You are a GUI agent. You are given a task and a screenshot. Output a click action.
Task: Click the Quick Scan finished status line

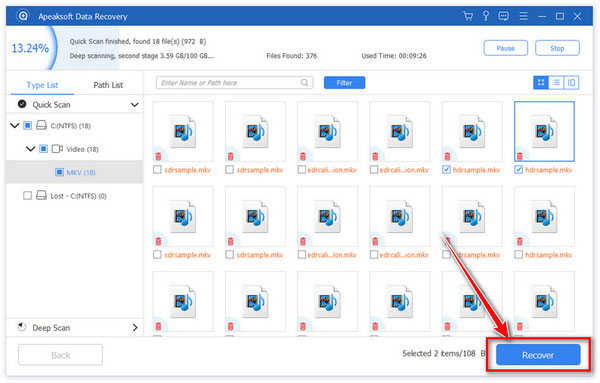coord(138,41)
